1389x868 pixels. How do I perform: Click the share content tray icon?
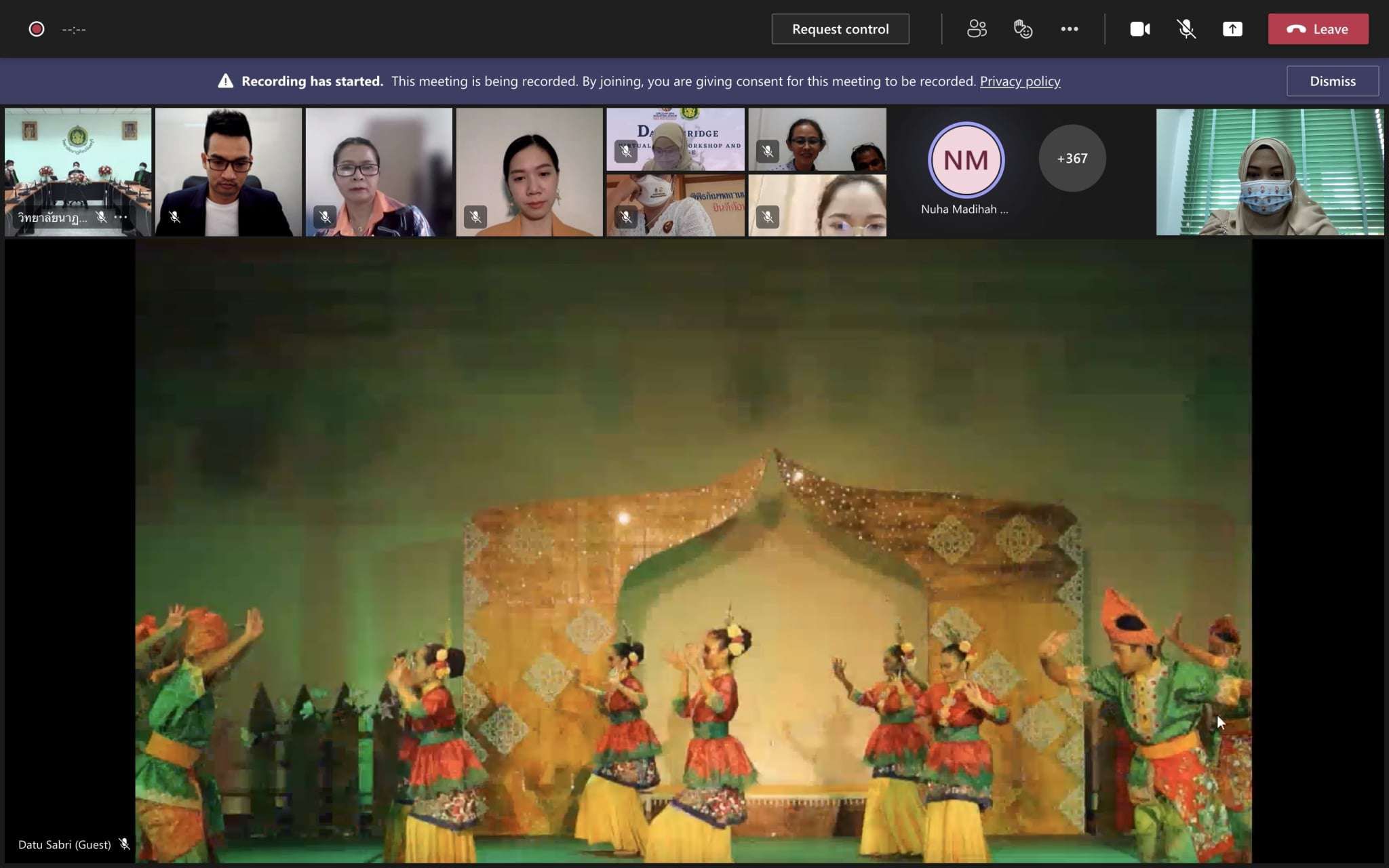tap(1232, 29)
